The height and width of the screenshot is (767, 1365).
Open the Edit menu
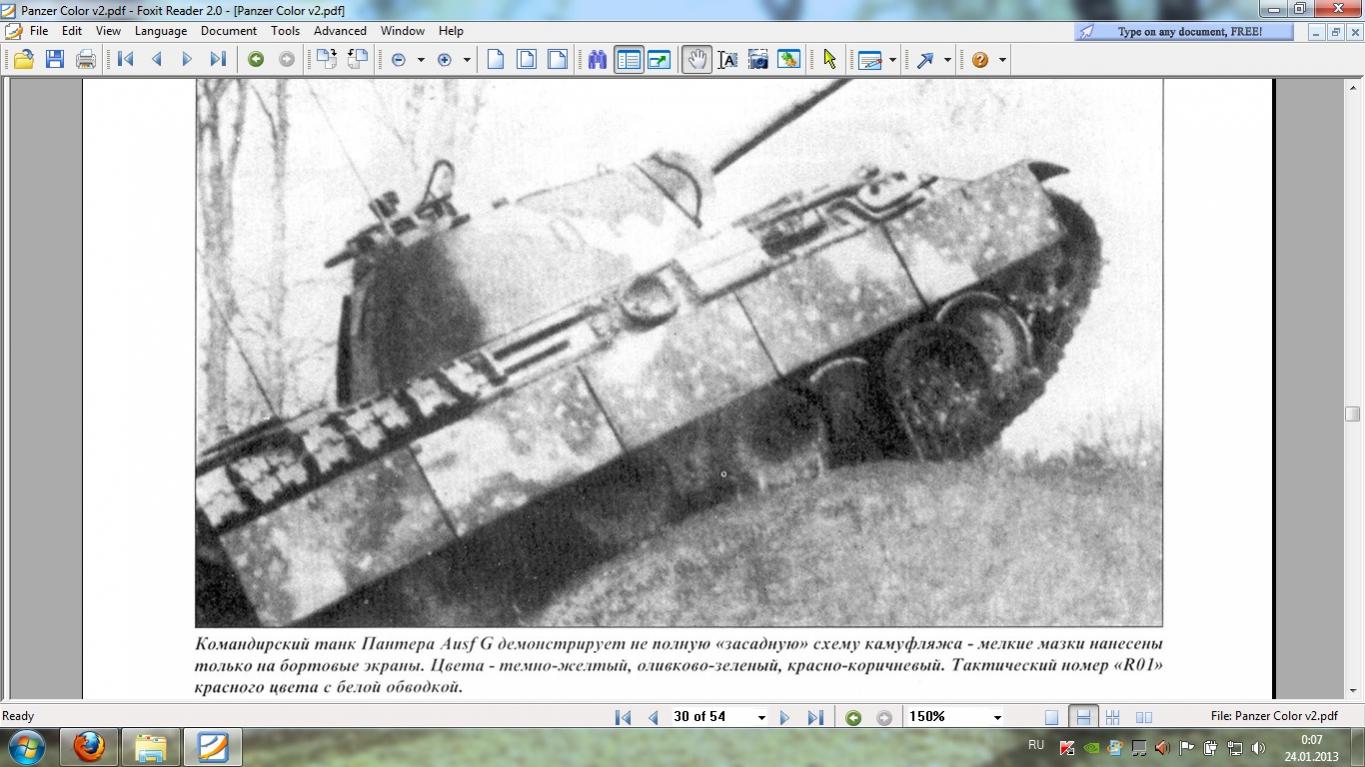(72, 31)
